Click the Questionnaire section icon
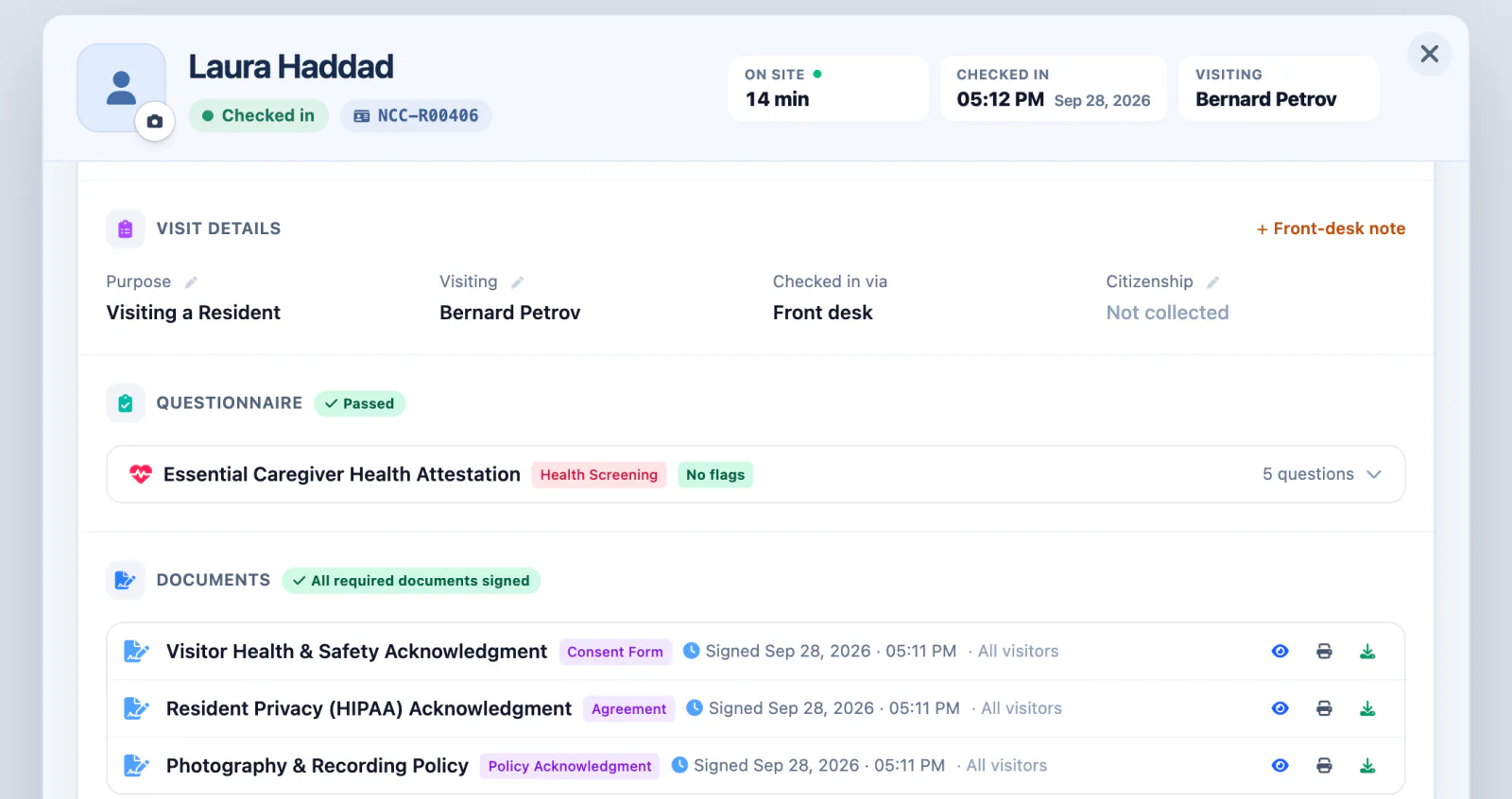 coord(126,403)
